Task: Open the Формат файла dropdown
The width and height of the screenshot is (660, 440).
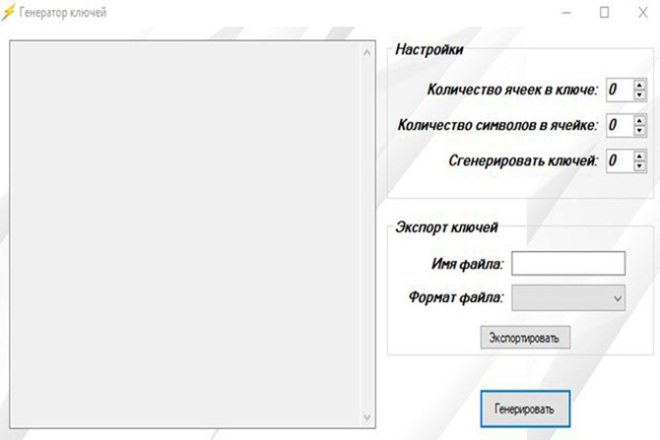Action: (568, 298)
